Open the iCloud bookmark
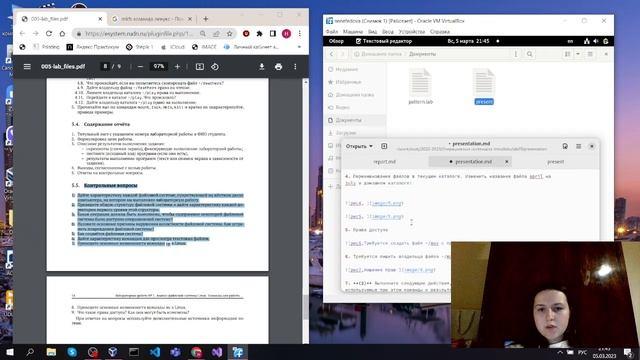Image resolution: width=640 pixels, height=360 pixels. (x=173, y=47)
